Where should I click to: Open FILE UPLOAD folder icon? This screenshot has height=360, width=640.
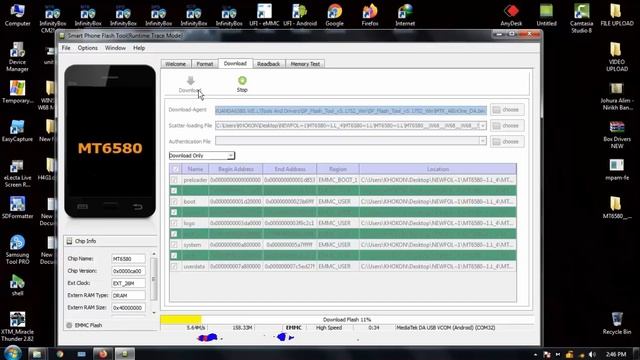click(617, 15)
